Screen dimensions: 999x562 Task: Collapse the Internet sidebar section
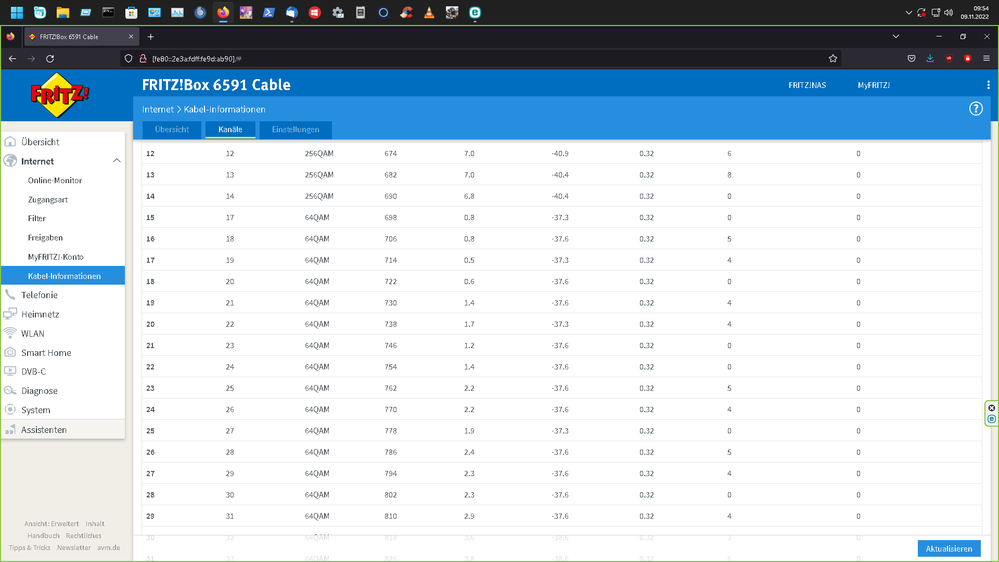(x=117, y=161)
